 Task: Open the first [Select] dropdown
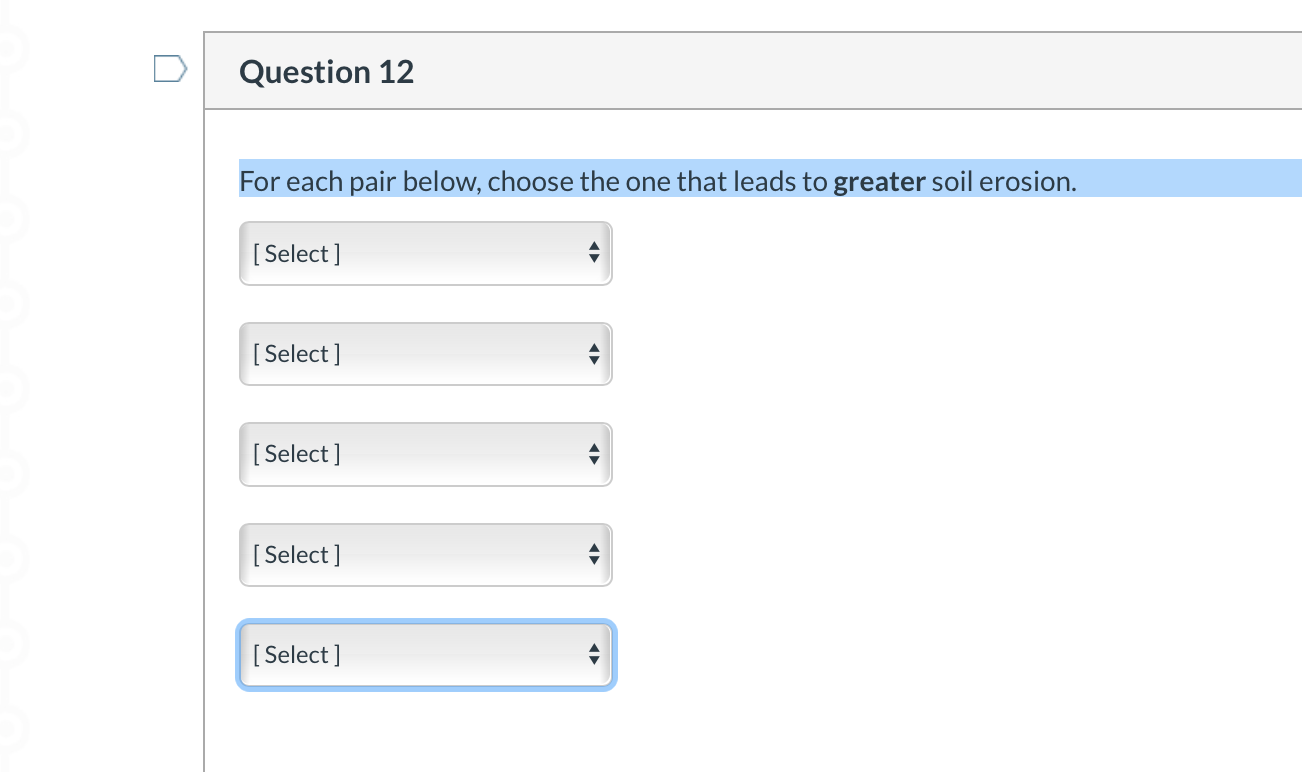[x=425, y=253]
